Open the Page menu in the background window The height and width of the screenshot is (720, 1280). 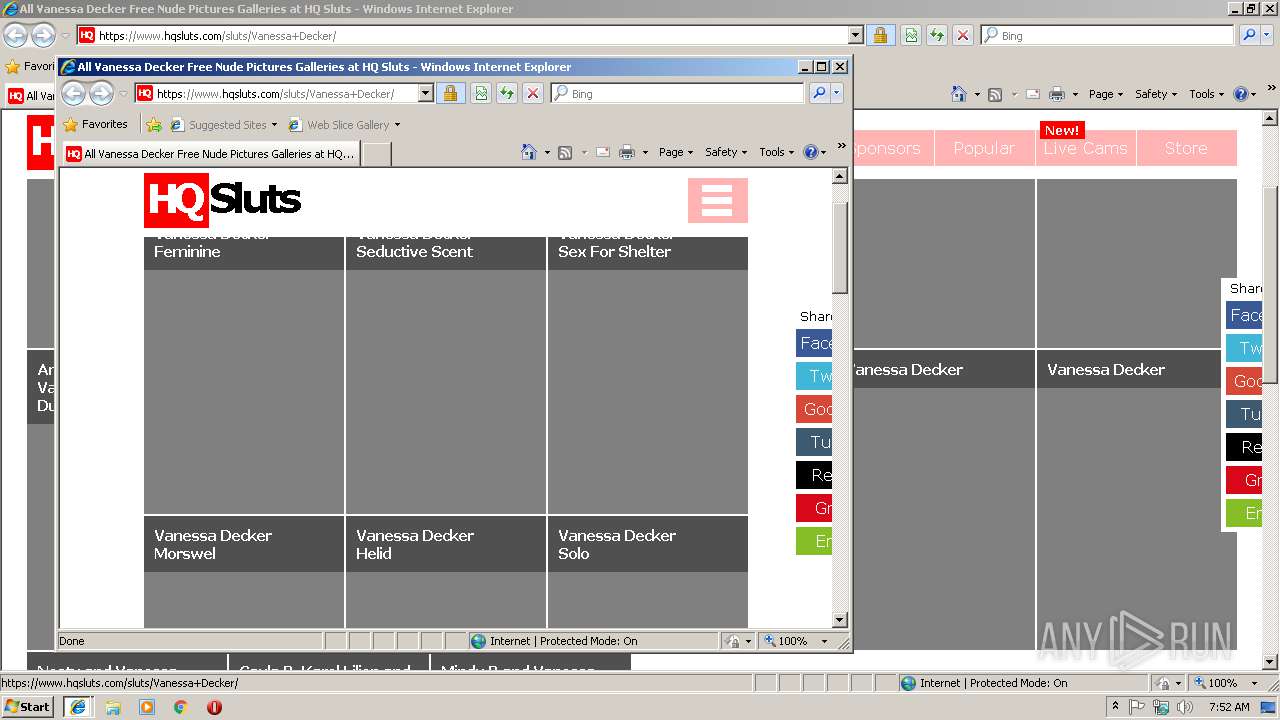1106,94
